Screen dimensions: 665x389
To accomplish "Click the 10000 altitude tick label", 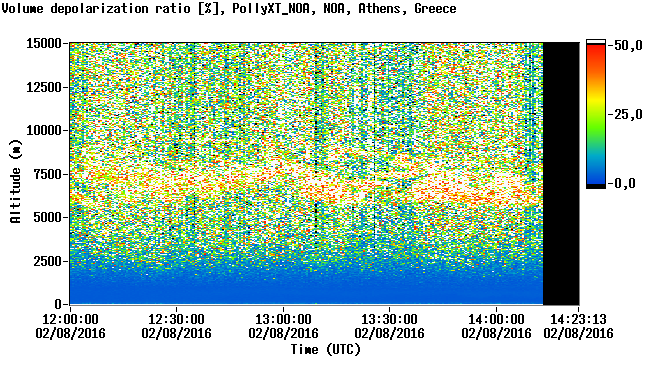I will pos(44,131).
